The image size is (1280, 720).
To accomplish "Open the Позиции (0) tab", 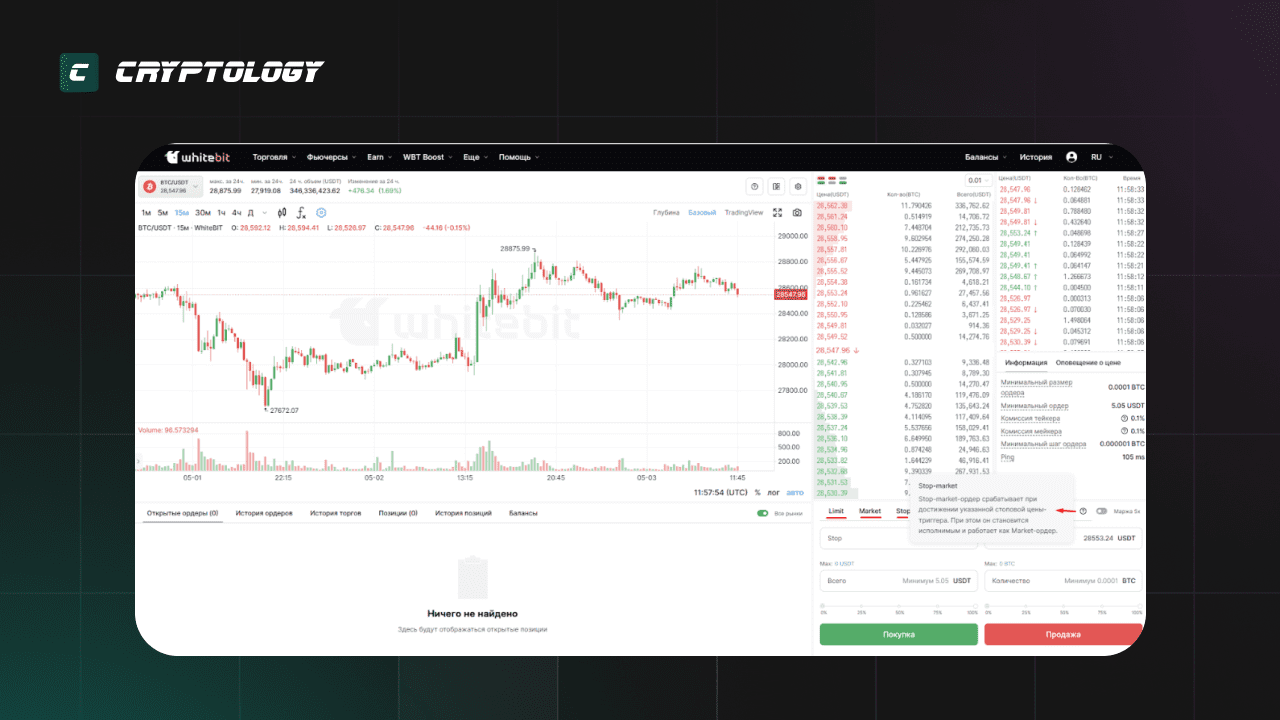I will tap(398, 513).
